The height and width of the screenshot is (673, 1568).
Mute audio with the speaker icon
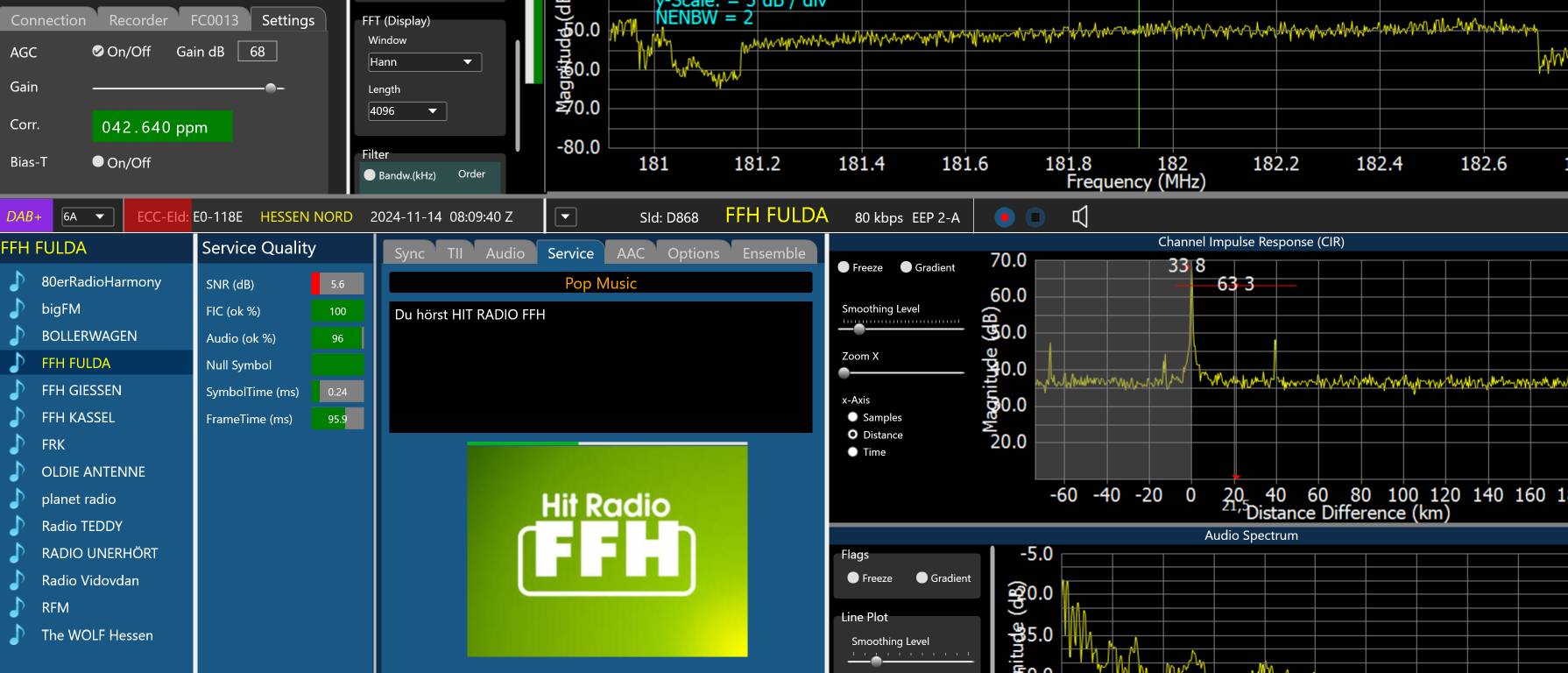pyautogui.click(x=1080, y=217)
